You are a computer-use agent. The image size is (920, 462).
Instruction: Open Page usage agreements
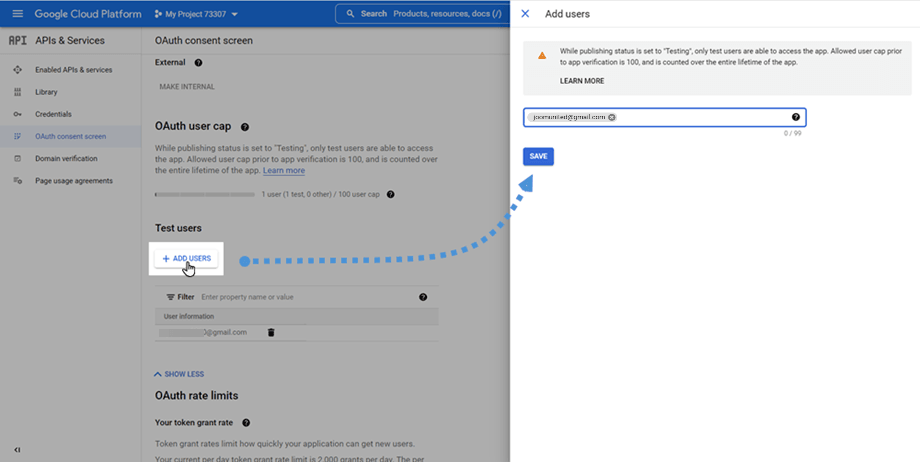click(73, 181)
